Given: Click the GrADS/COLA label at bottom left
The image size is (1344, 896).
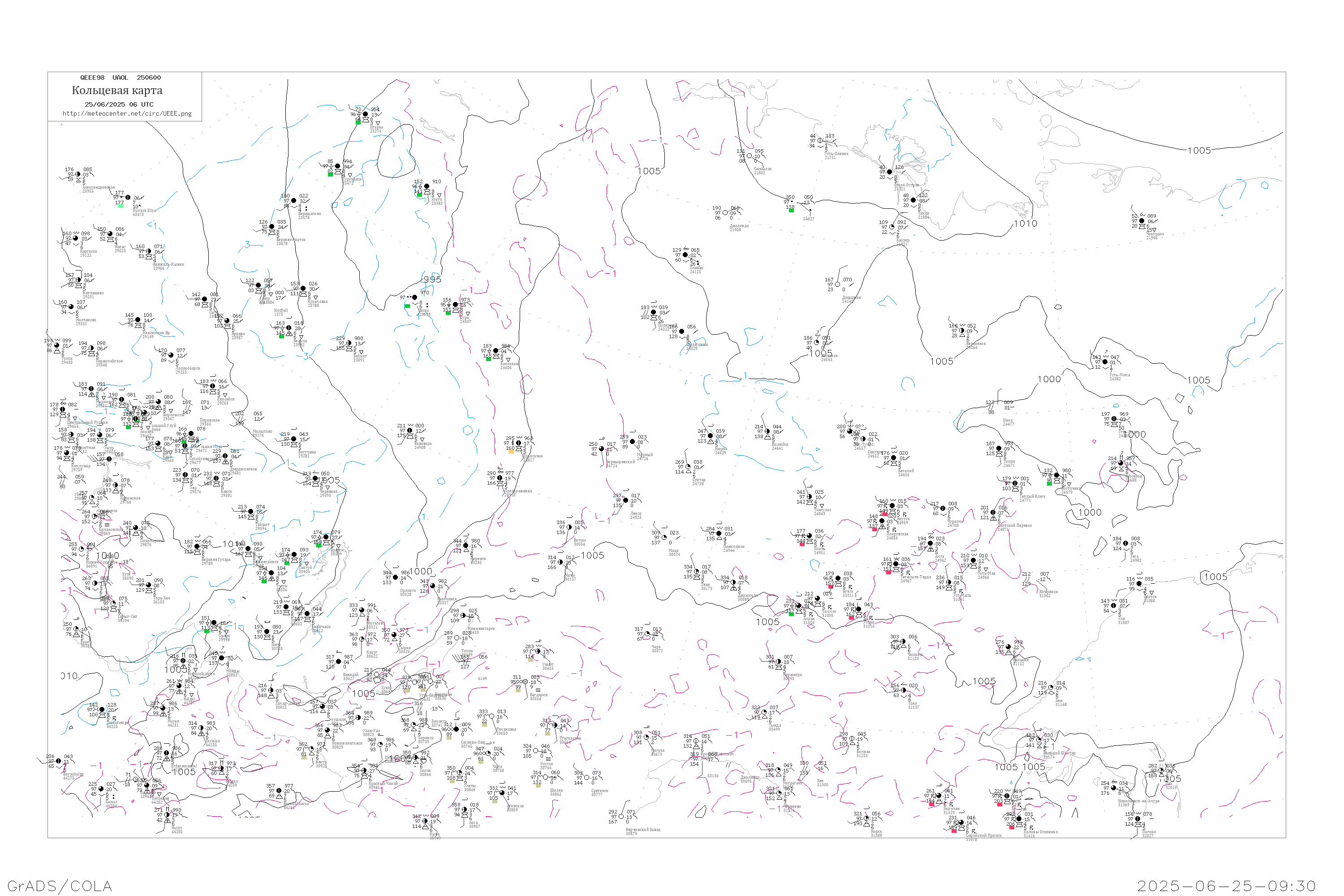Looking at the screenshot, I should [60, 886].
